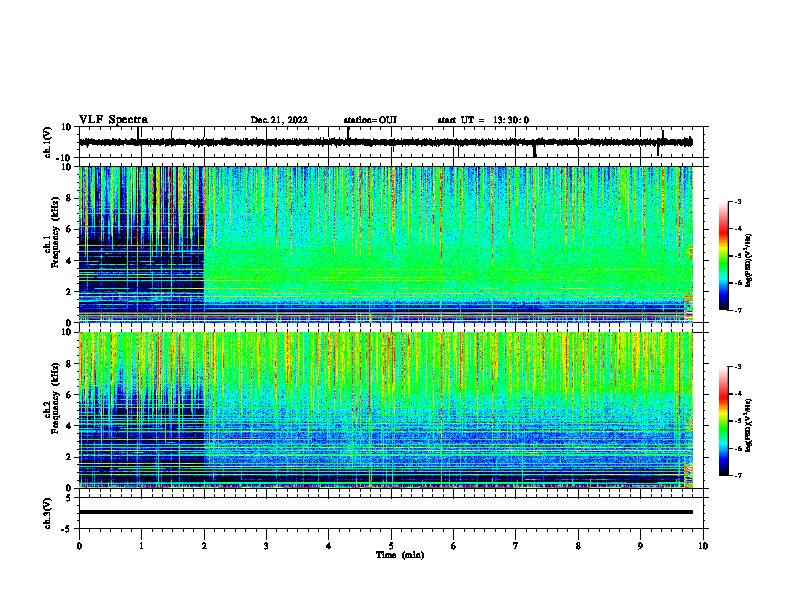Click the '6' kHz tick on ch.1 frequency axis
The height and width of the screenshot is (612, 792).
[x=69, y=229]
